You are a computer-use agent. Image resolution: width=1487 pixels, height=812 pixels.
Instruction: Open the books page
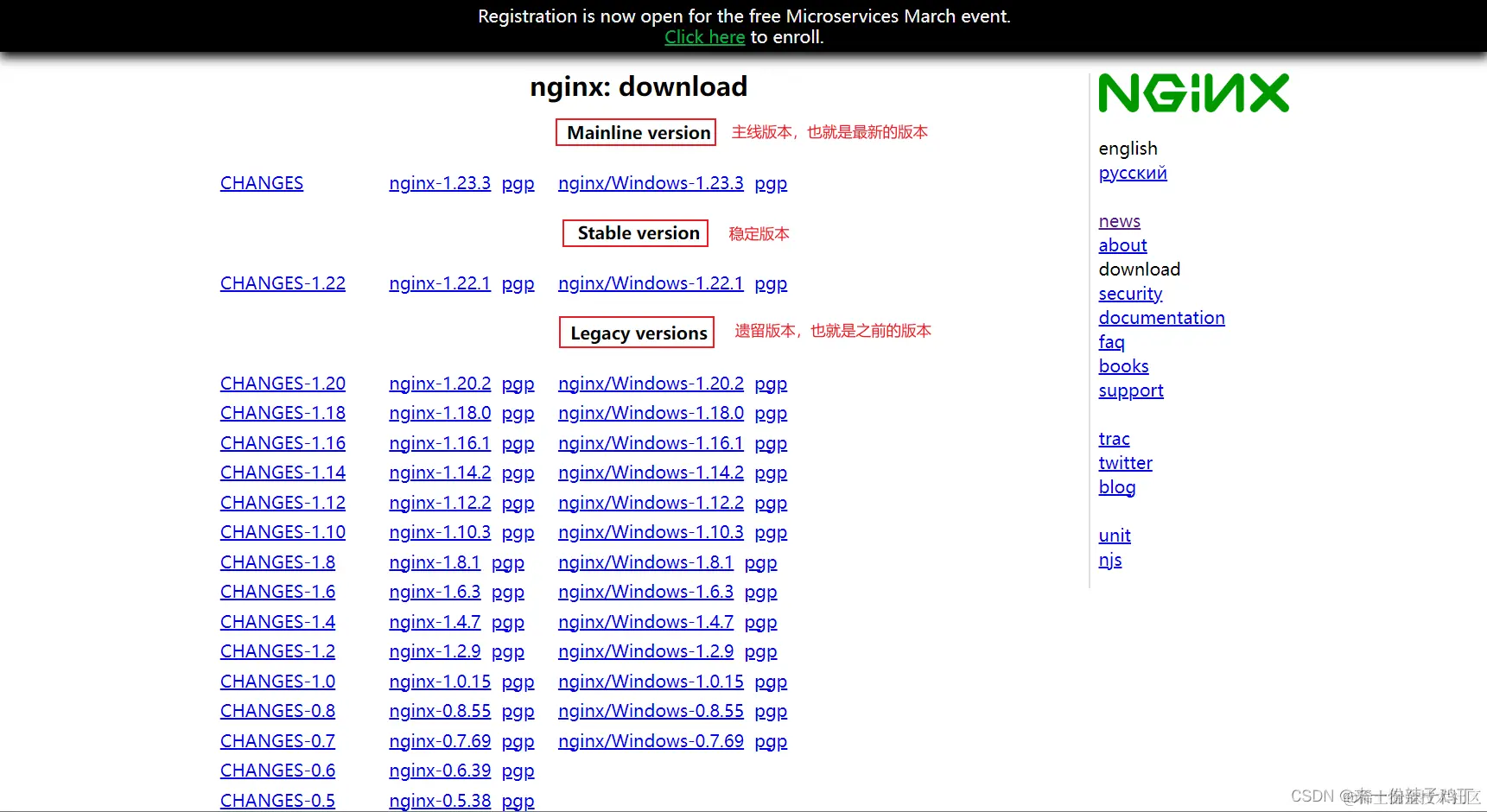1124,366
